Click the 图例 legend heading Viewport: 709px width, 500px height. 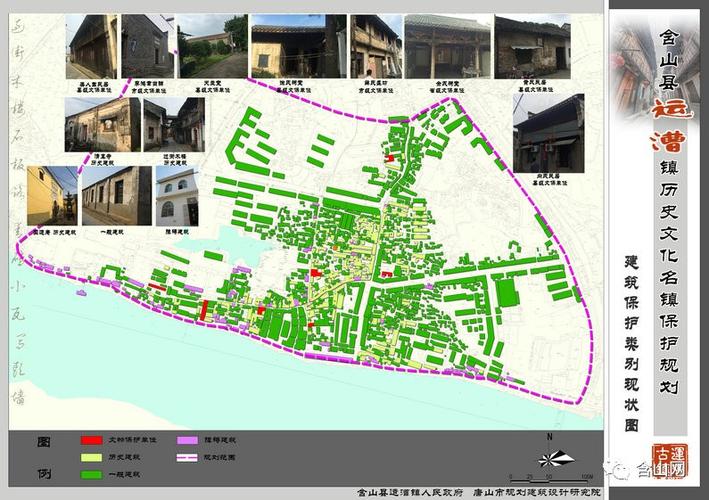pos(44,456)
